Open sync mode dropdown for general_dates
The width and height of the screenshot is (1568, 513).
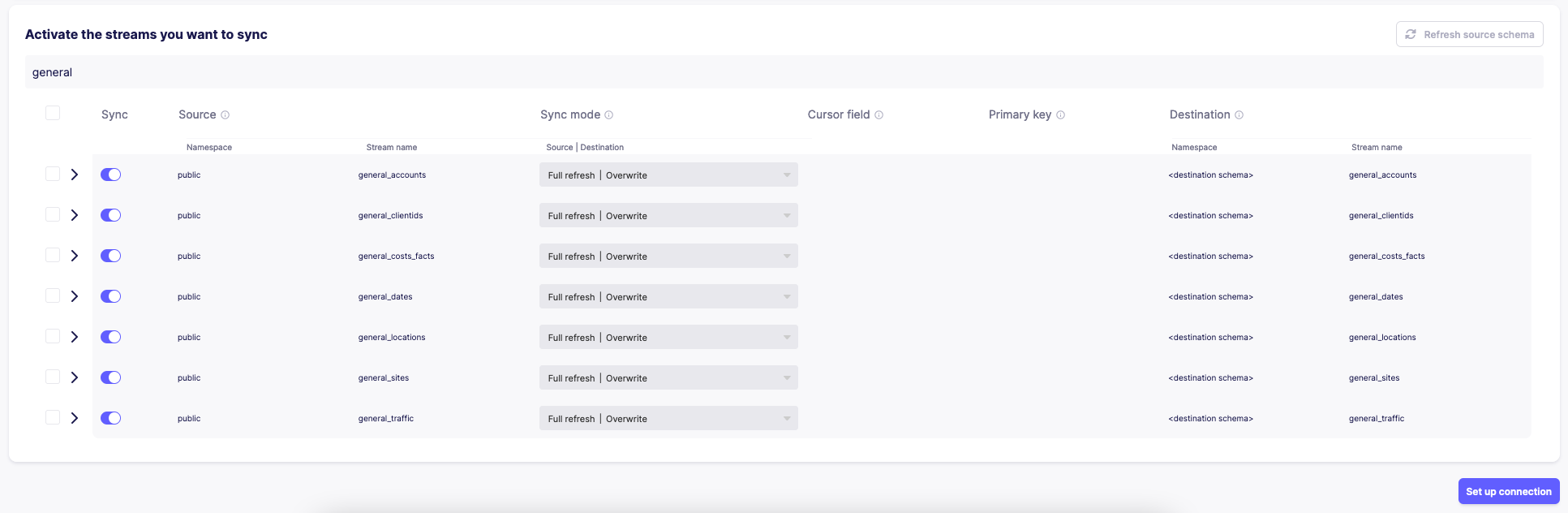click(x=668, y=296)
